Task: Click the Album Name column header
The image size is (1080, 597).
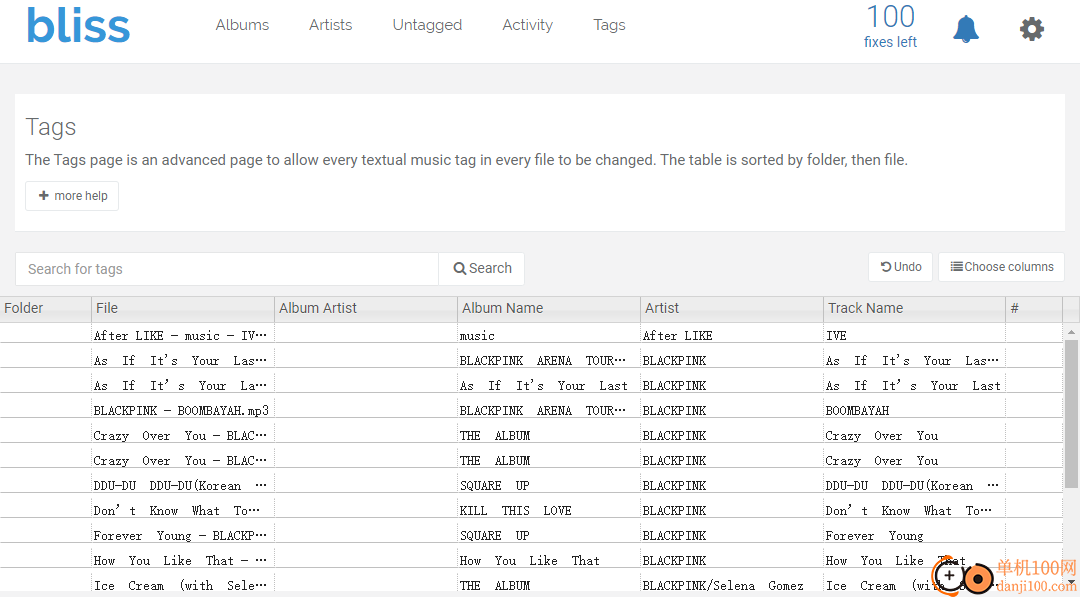Action: coord(549,308)
